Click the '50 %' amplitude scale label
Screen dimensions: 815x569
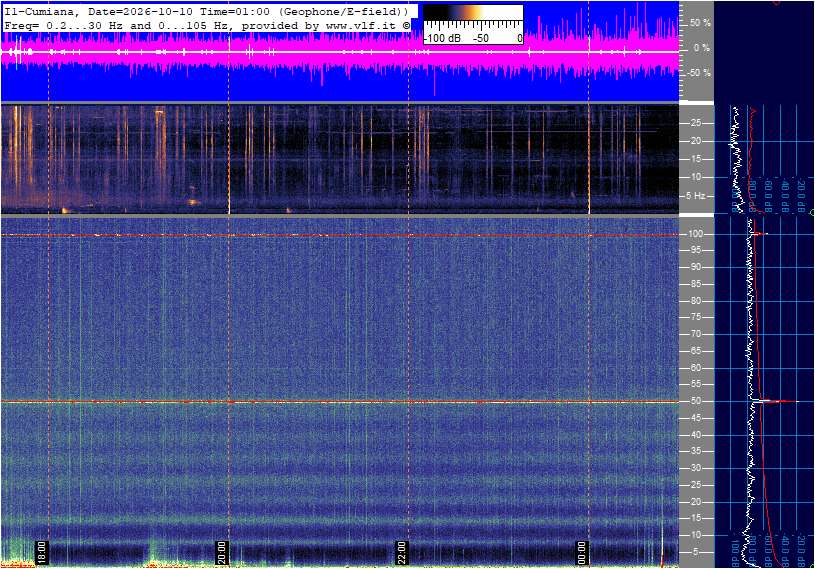tap(700, 23)
